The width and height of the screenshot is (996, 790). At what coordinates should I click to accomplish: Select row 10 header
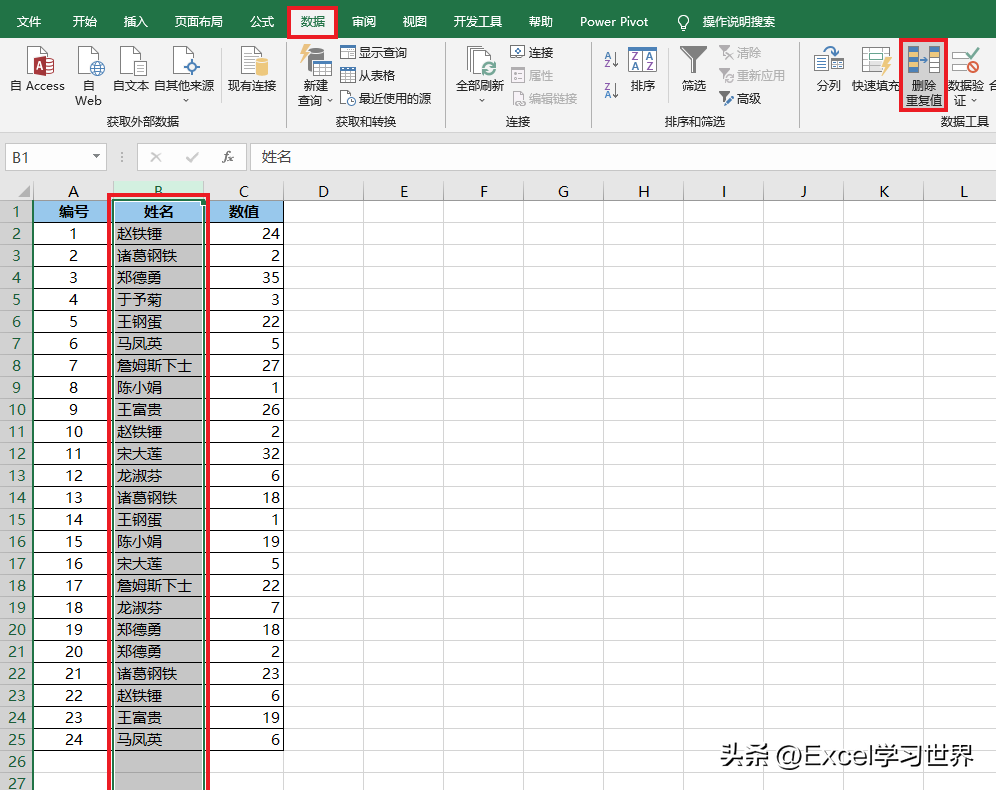17,410
